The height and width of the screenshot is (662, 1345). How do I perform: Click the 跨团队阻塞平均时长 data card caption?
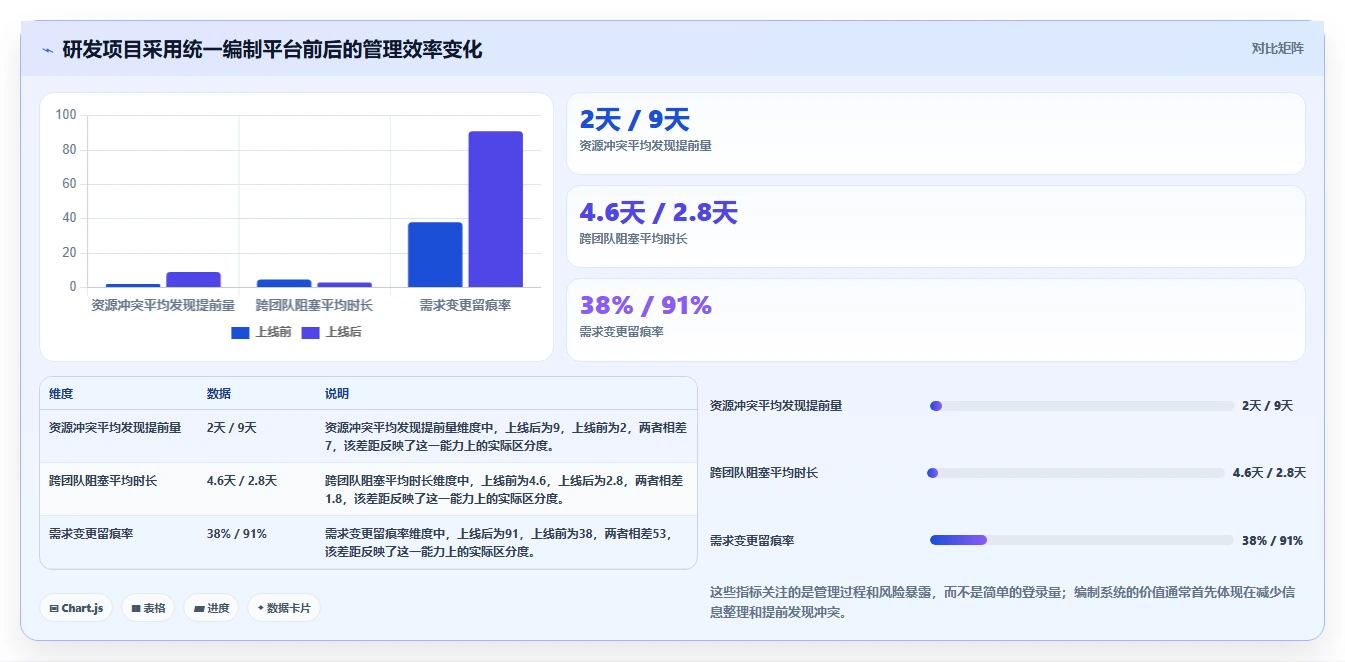point(633,239)
